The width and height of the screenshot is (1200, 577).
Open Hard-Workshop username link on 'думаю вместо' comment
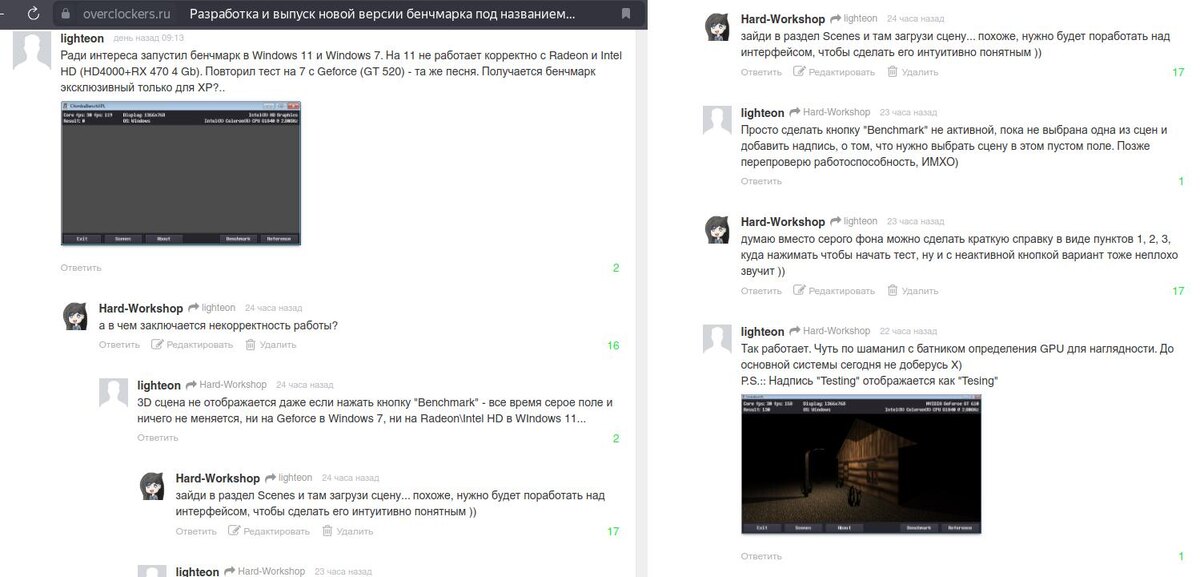783,221
